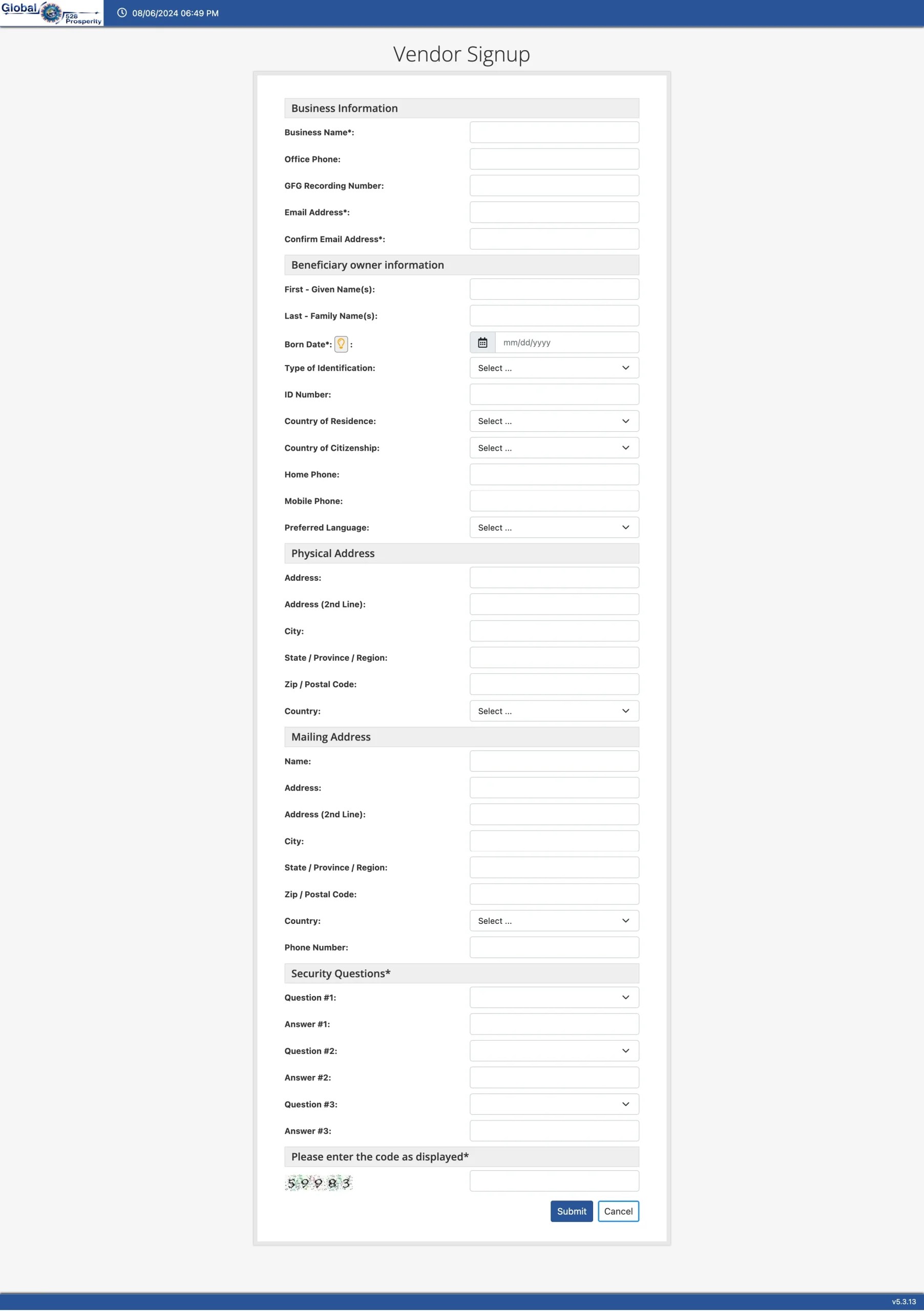Viewport: 924px width, 1311px height.
Task: Open the Physical Address Country dropdown
Action: (554, 711)
